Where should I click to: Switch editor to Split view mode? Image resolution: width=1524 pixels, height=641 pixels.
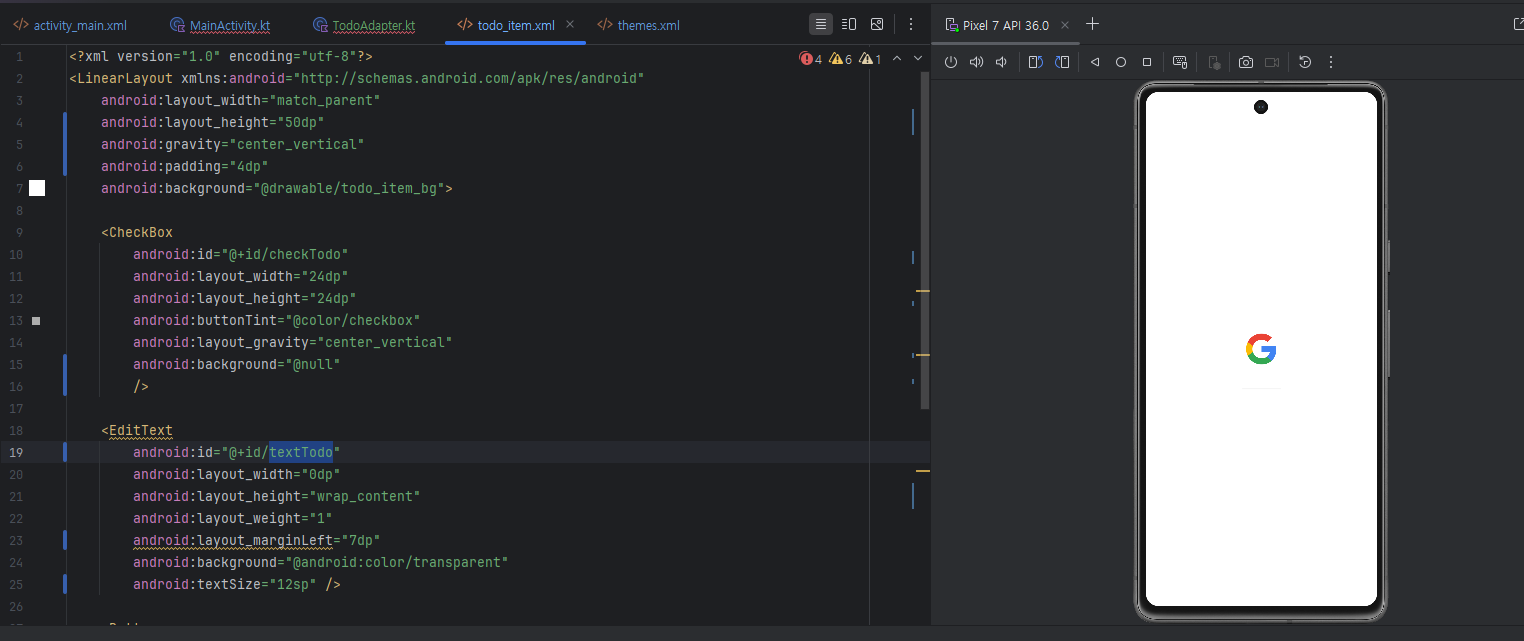849,24
